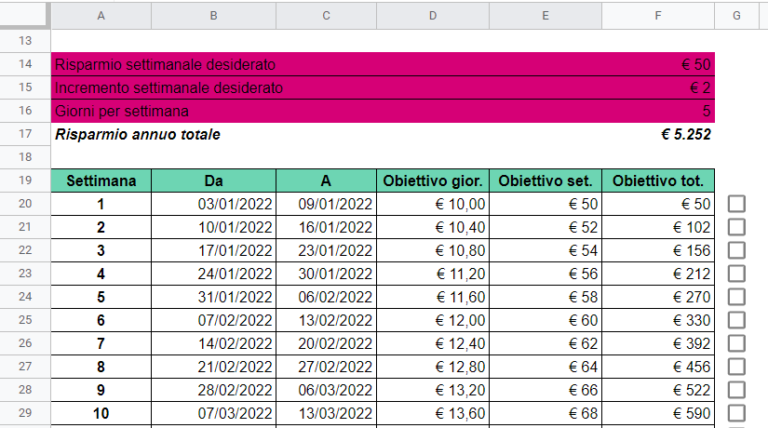Select row 25 header
The height and width of the screenshot is (428, 768).
pos(25,320)
